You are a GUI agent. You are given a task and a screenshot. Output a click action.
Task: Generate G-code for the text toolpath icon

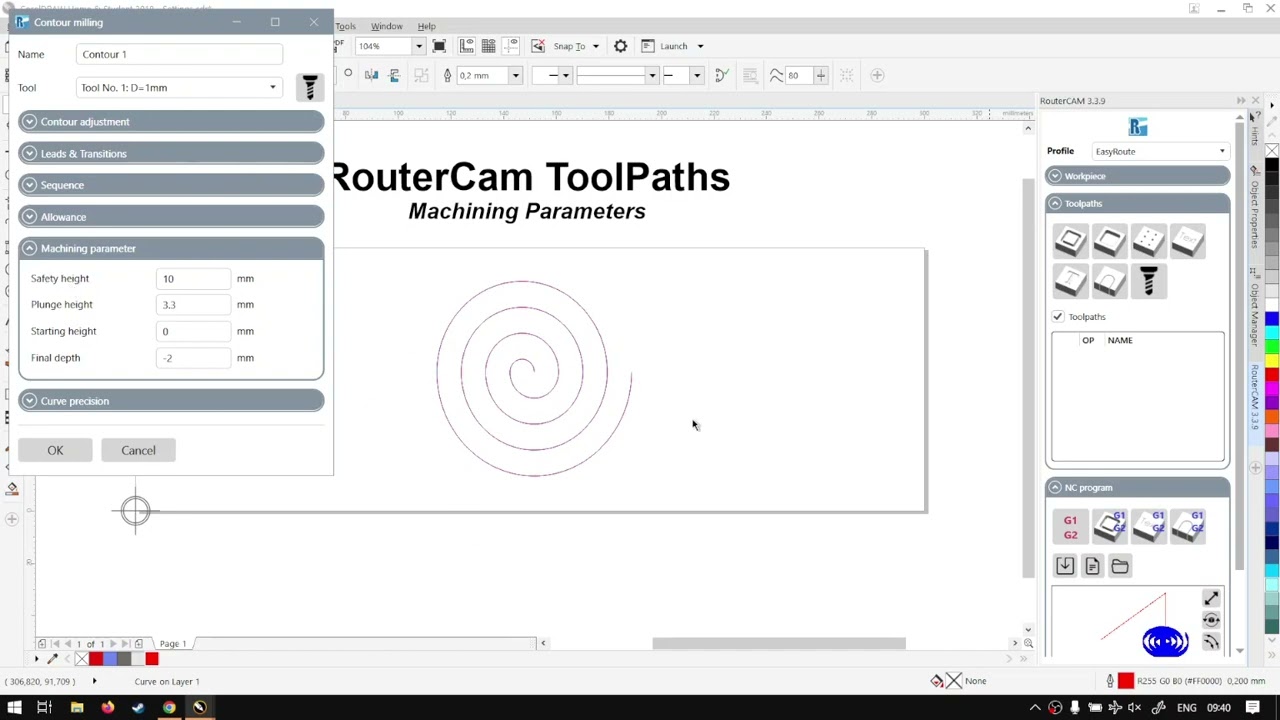tap(1148, 525)
